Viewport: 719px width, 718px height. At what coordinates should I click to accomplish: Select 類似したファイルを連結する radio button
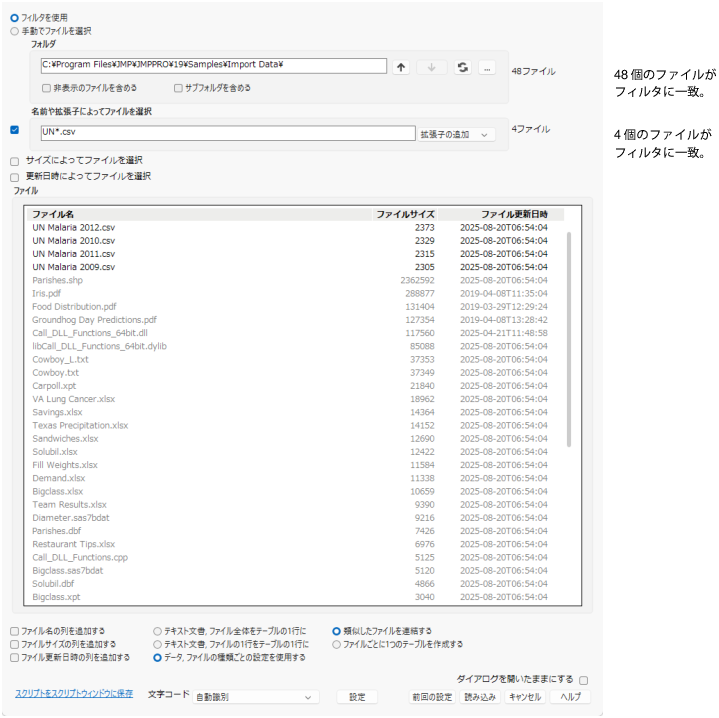(x=337, y=631)
